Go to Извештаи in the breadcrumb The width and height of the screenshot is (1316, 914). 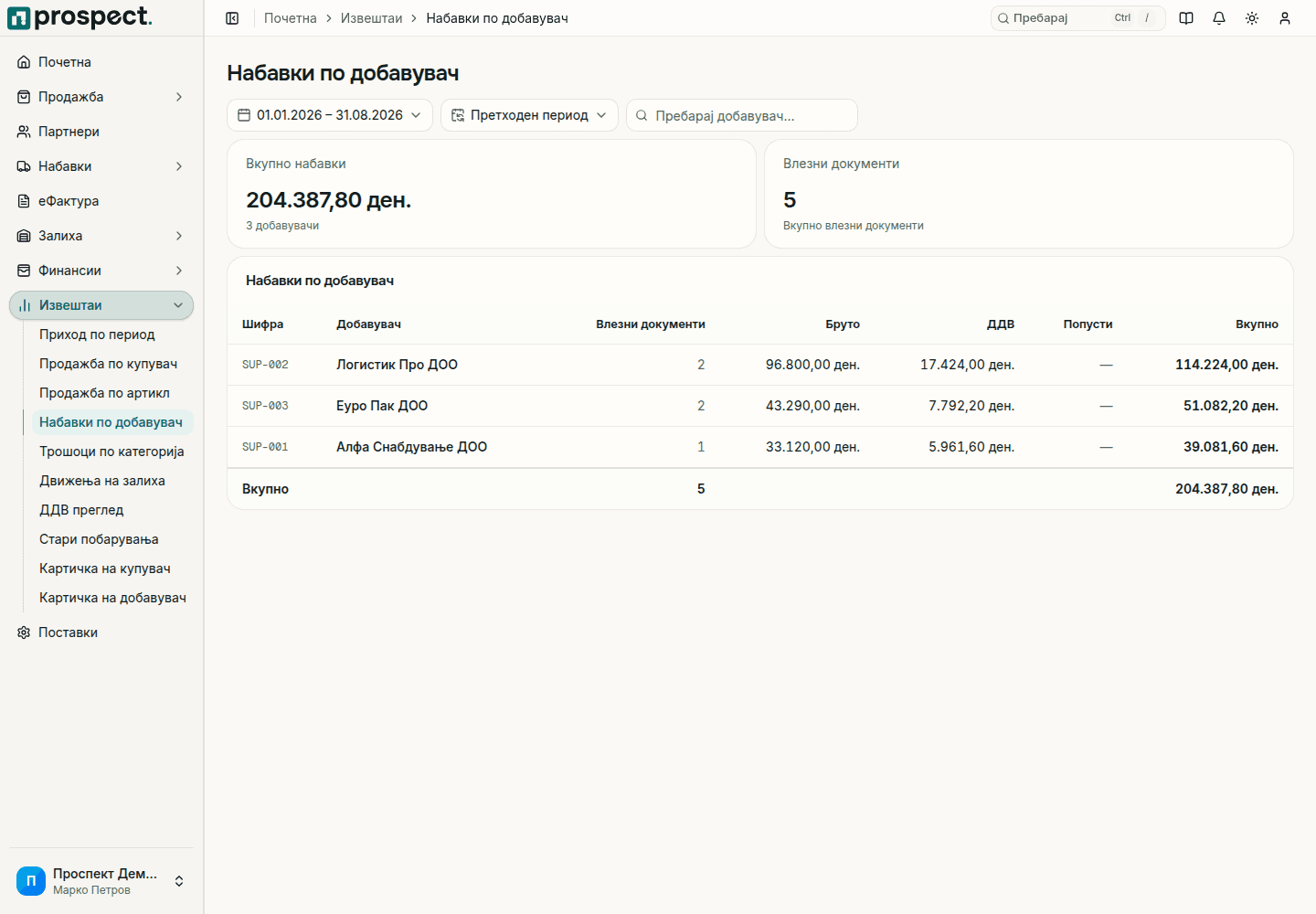pyautogui.click(x=371, y=18)
